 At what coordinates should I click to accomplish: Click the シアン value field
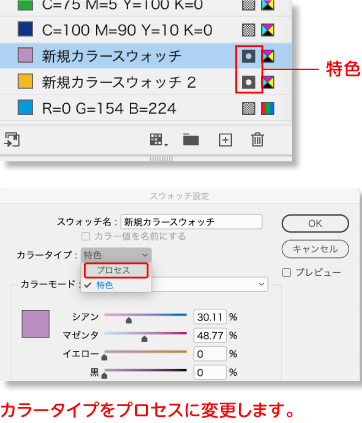click(x=210, y=317)
